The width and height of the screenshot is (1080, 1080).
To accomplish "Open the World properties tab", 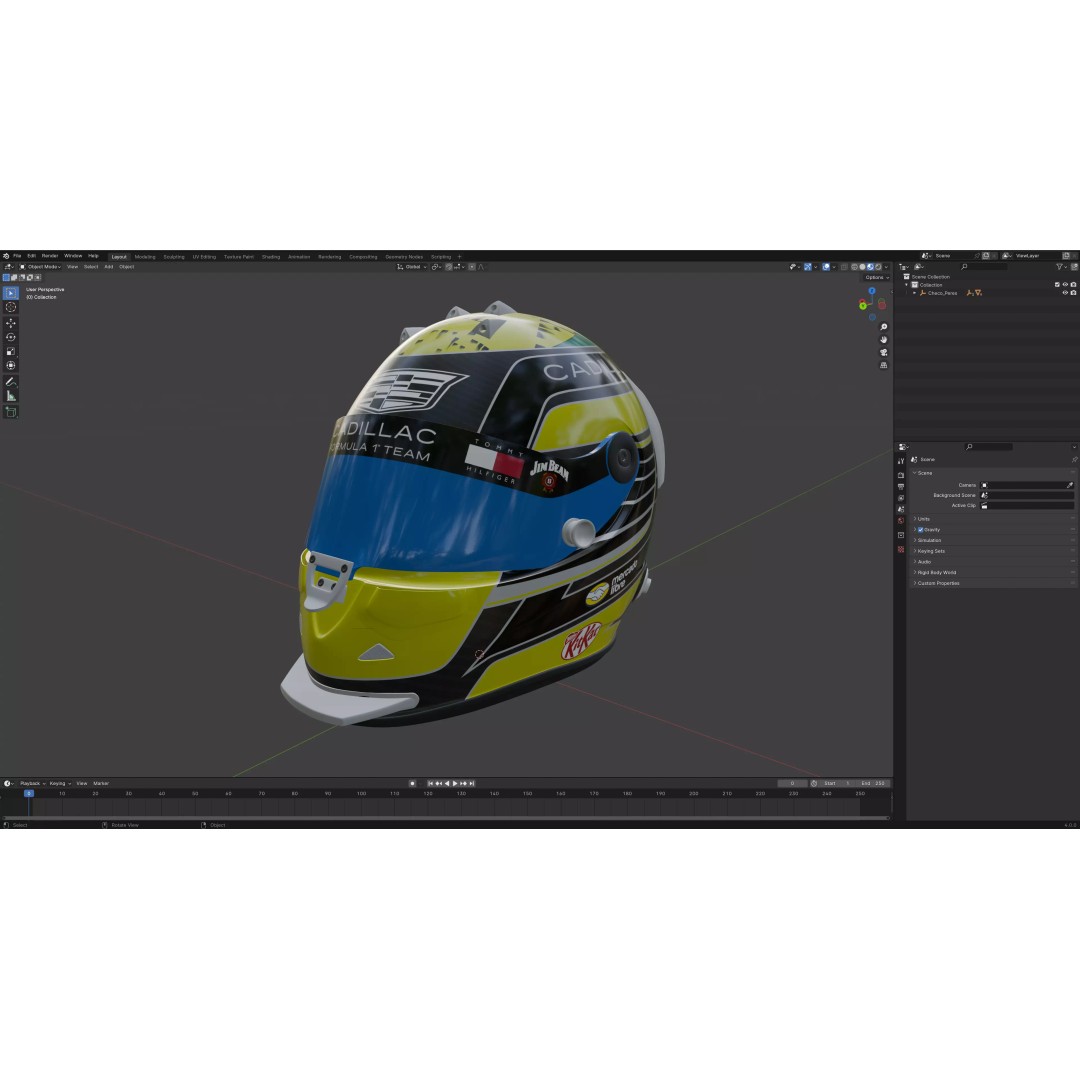I will pos(901,520).
